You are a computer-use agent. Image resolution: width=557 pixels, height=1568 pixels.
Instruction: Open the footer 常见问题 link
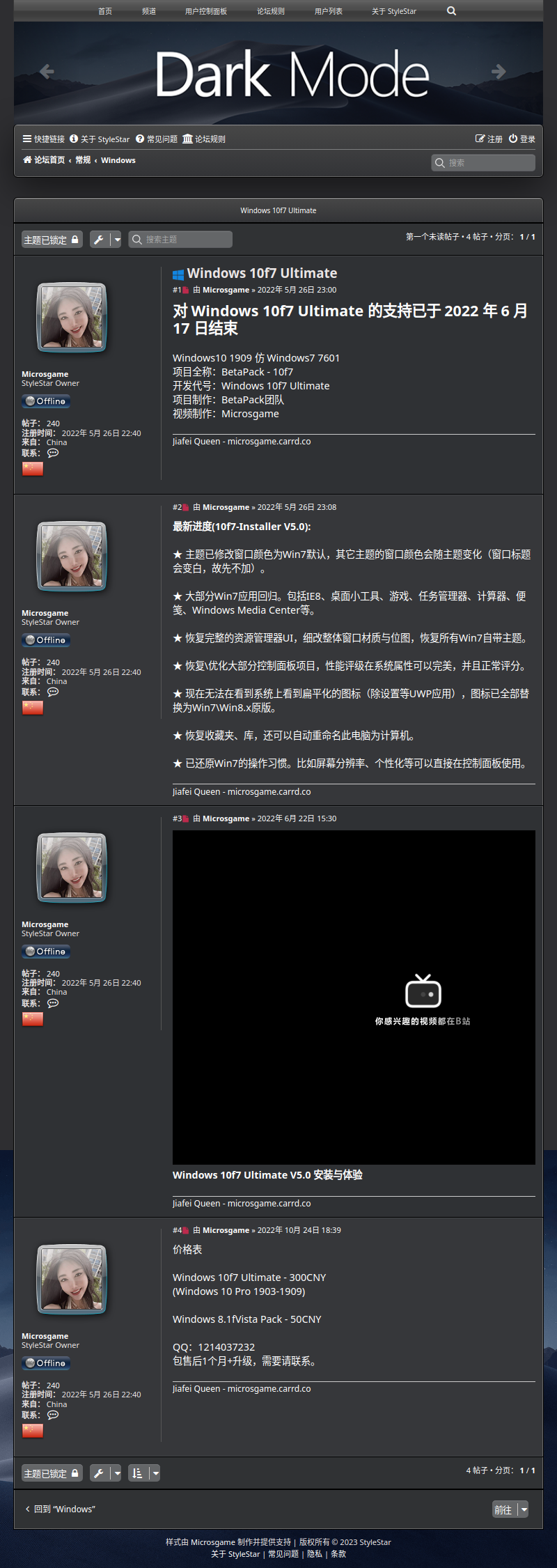(283, 1554)
